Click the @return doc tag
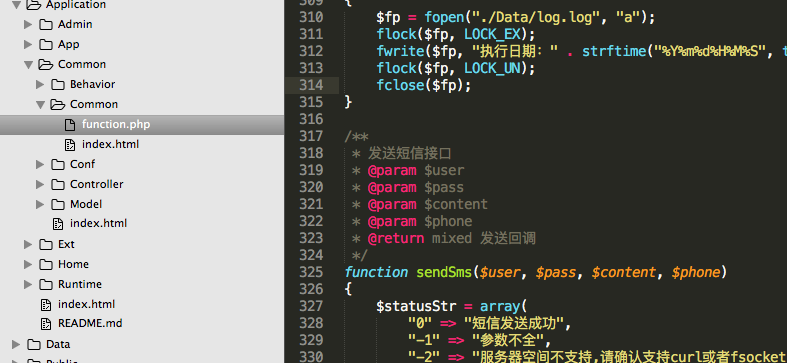 pyautogui.click(x=396, y=238)
